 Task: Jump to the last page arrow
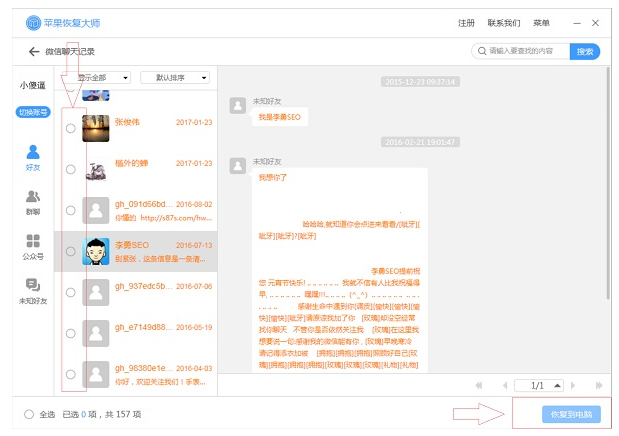[x=598, y=384]
